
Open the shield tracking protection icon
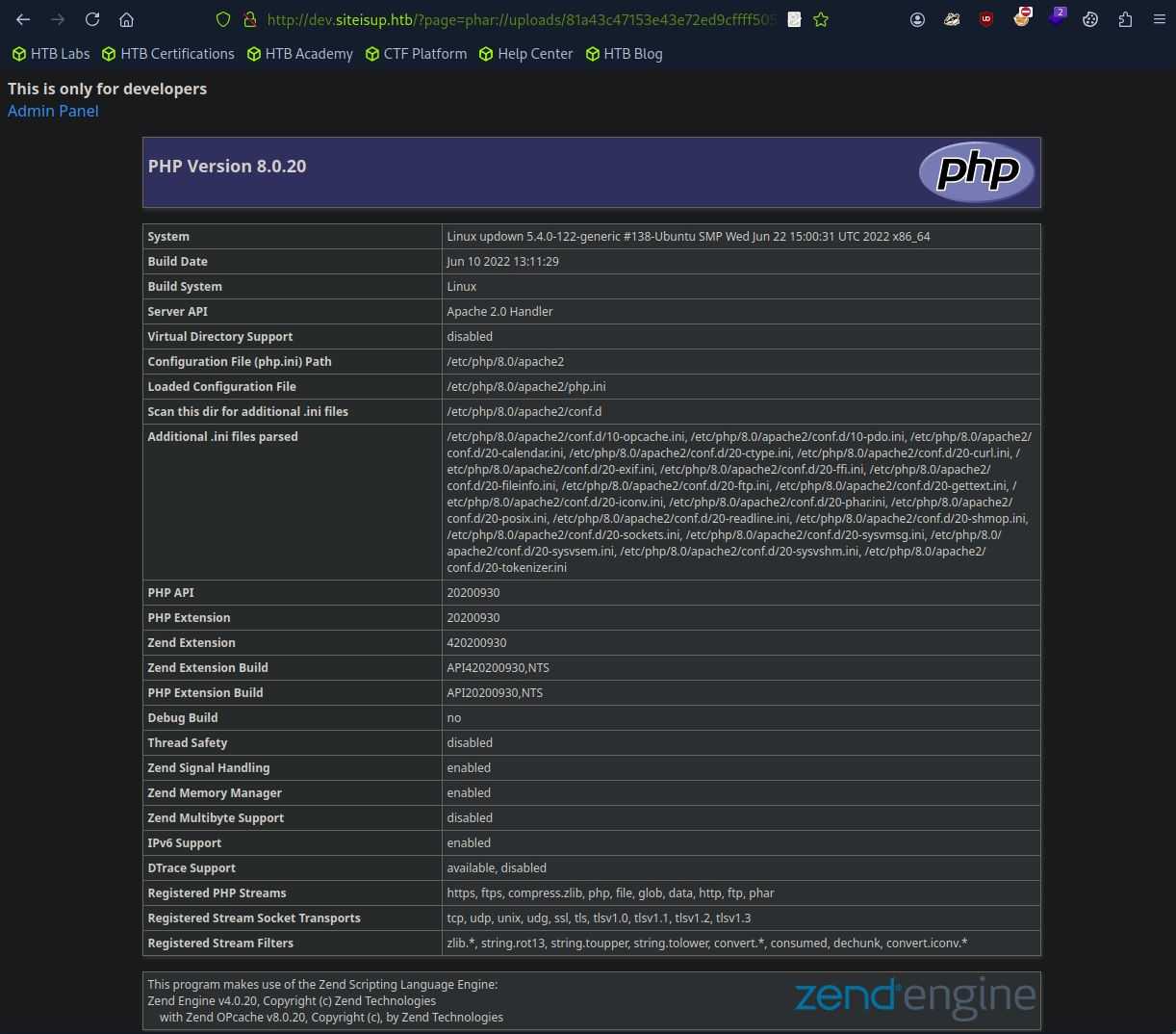(223, 19)
